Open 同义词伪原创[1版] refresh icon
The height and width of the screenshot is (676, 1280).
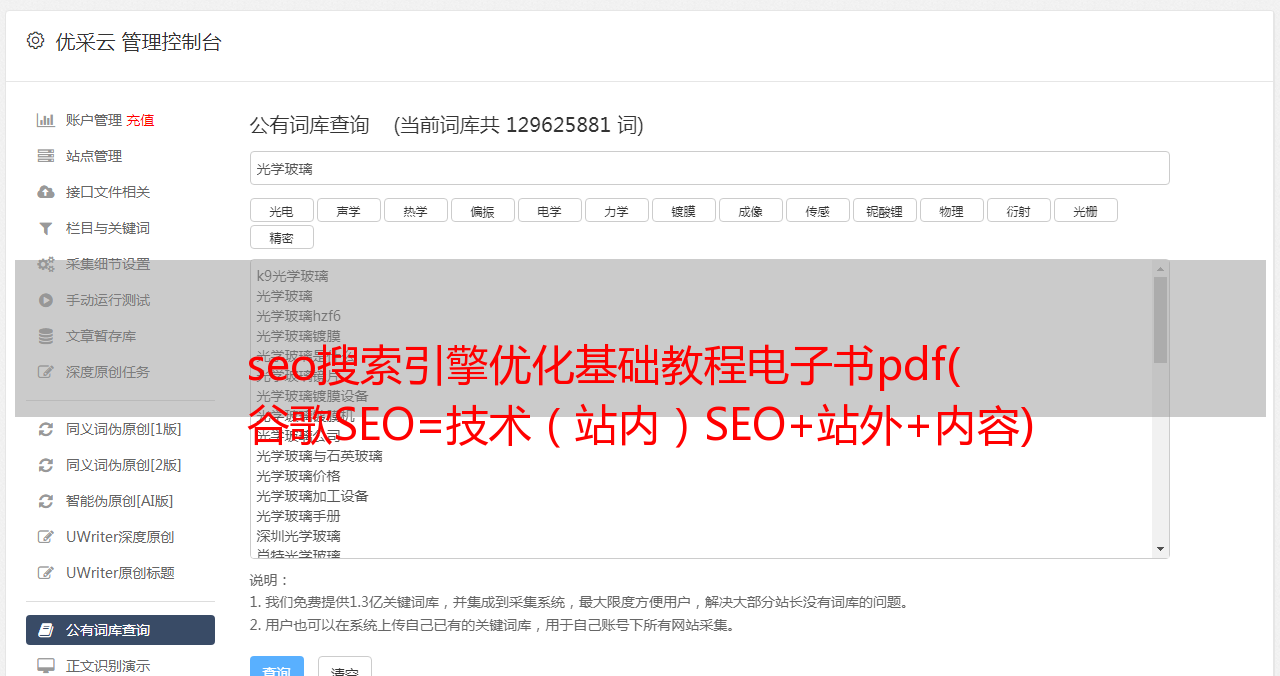46,429
